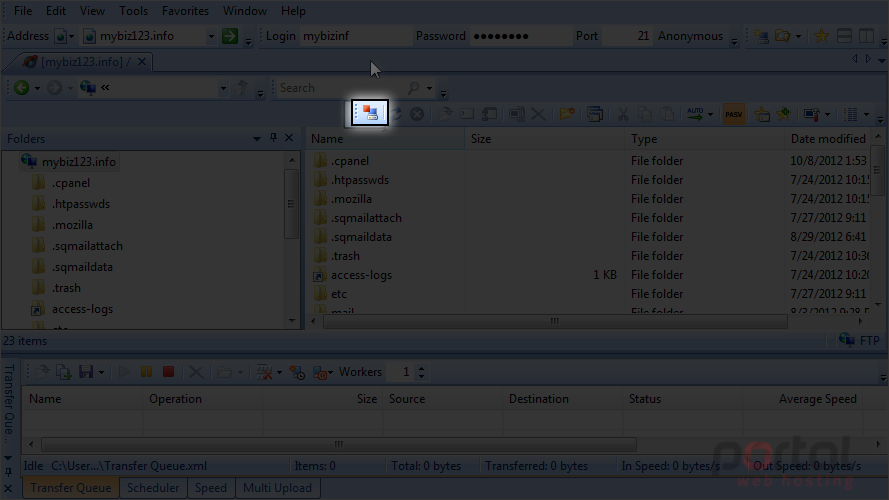Open the File menu
889x500 pixels.
click(x=23, y=11)
